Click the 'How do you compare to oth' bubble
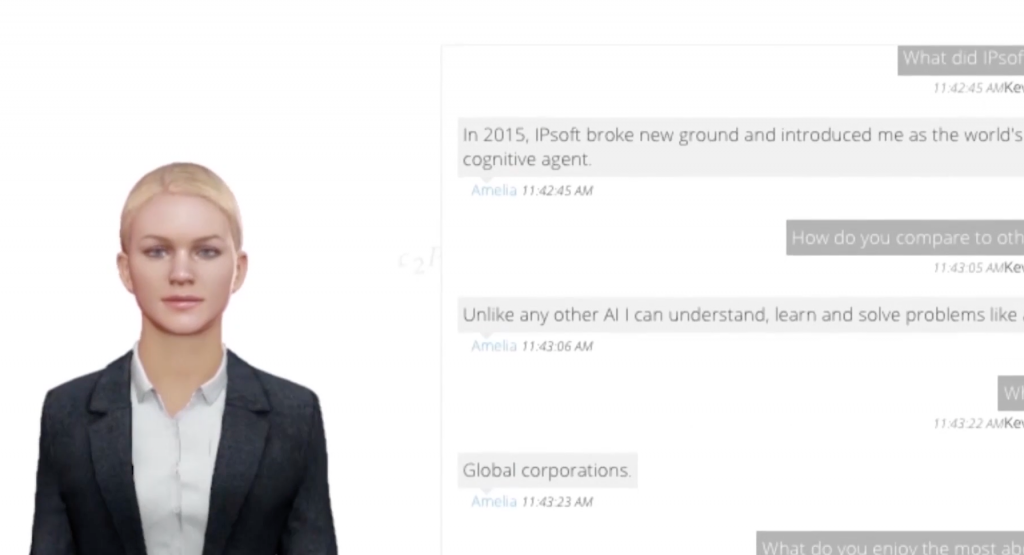Image resolution: width=1024 pixels, height=555 pixels. tap(905, 238)
